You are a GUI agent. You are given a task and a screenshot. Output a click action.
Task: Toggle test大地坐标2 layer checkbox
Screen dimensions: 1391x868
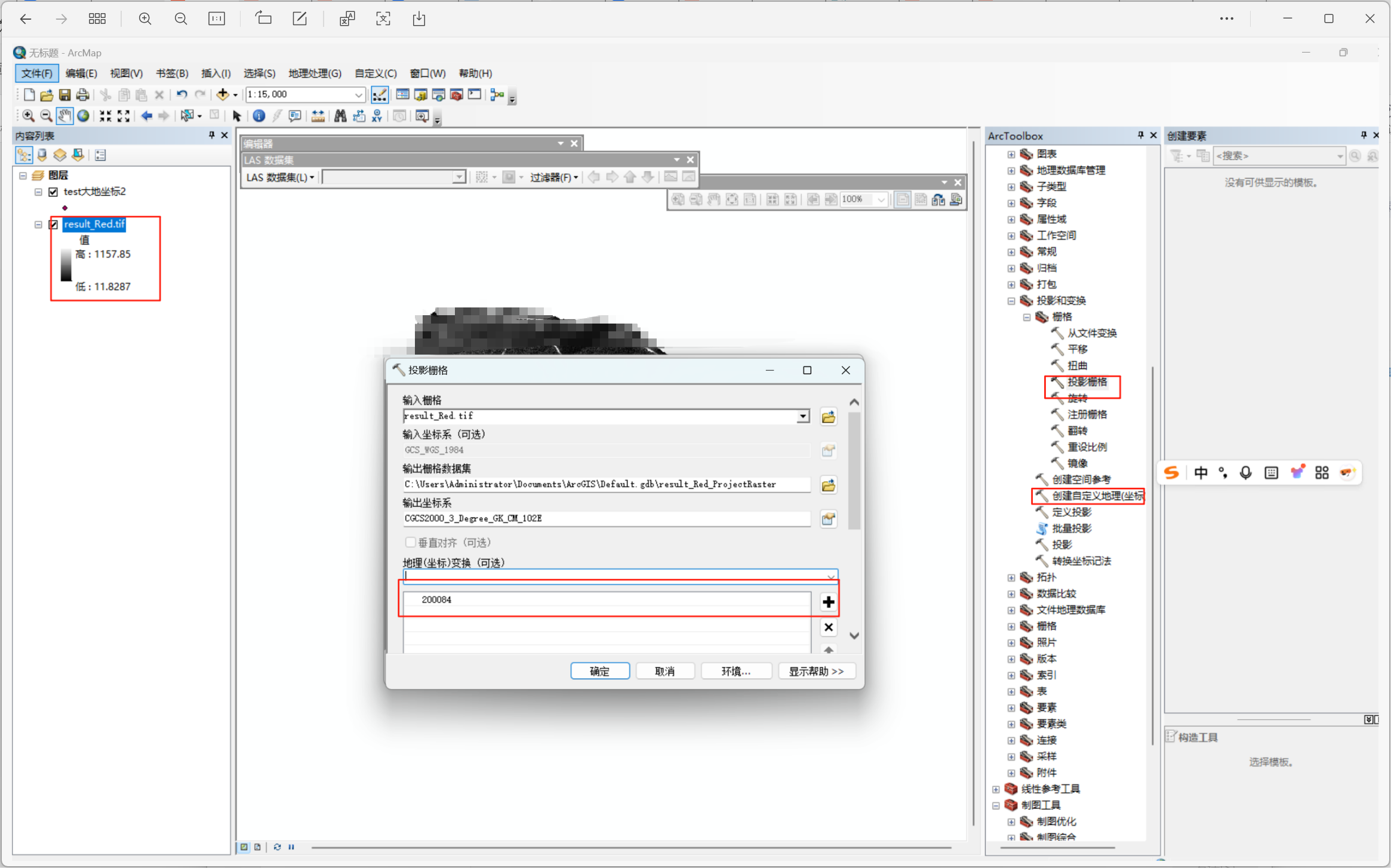point(54,192)
